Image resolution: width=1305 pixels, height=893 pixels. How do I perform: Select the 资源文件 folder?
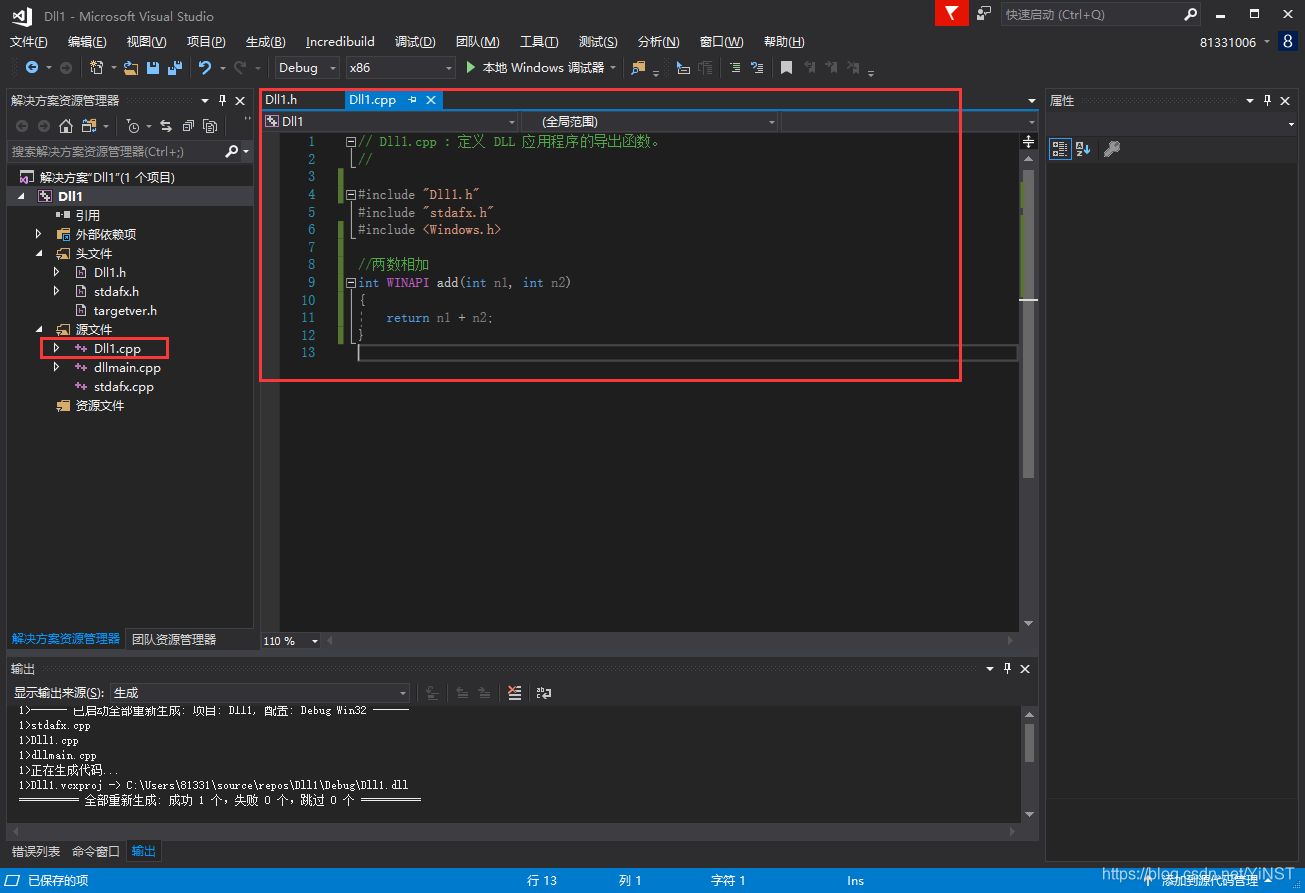coord(100,405)
